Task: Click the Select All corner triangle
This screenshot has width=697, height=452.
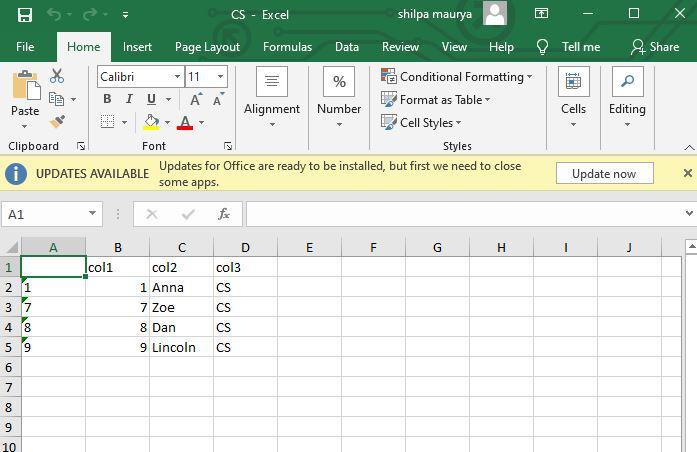Action: click(x=11, y=247)
